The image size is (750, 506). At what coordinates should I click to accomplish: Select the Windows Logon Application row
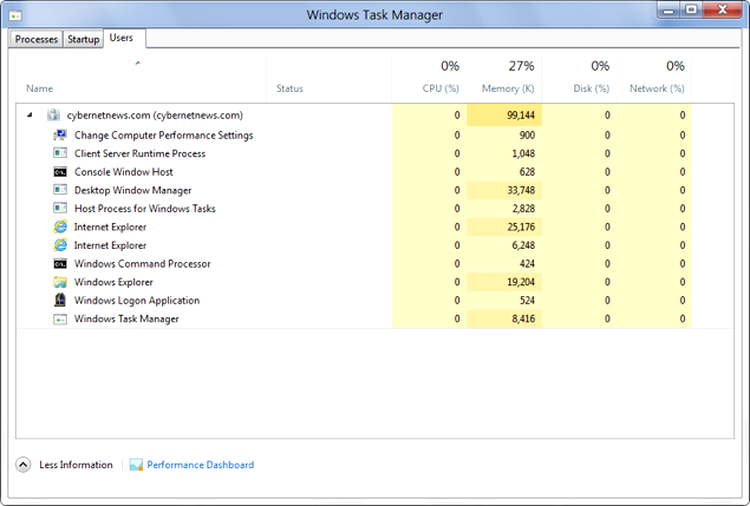tap(375, 300)
